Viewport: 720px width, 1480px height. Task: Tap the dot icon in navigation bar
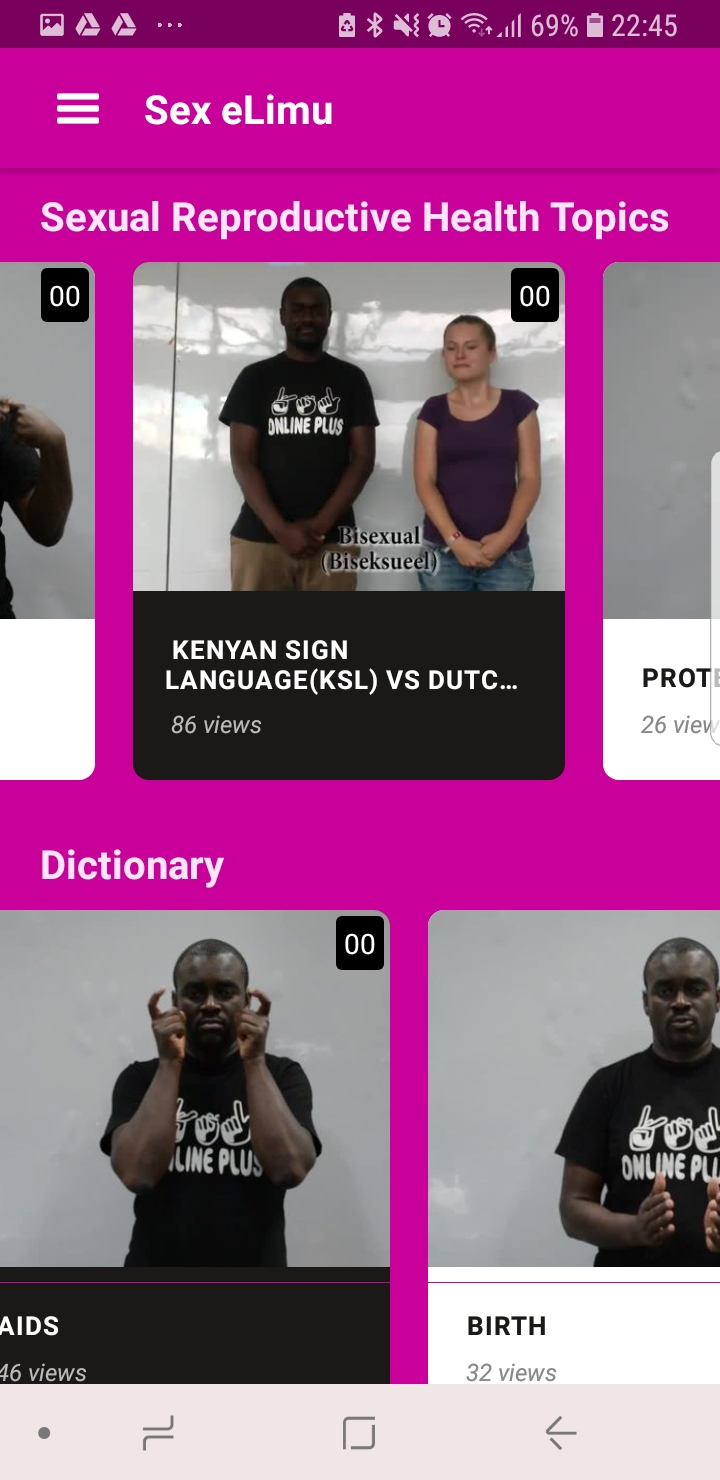pos(44,1433)
